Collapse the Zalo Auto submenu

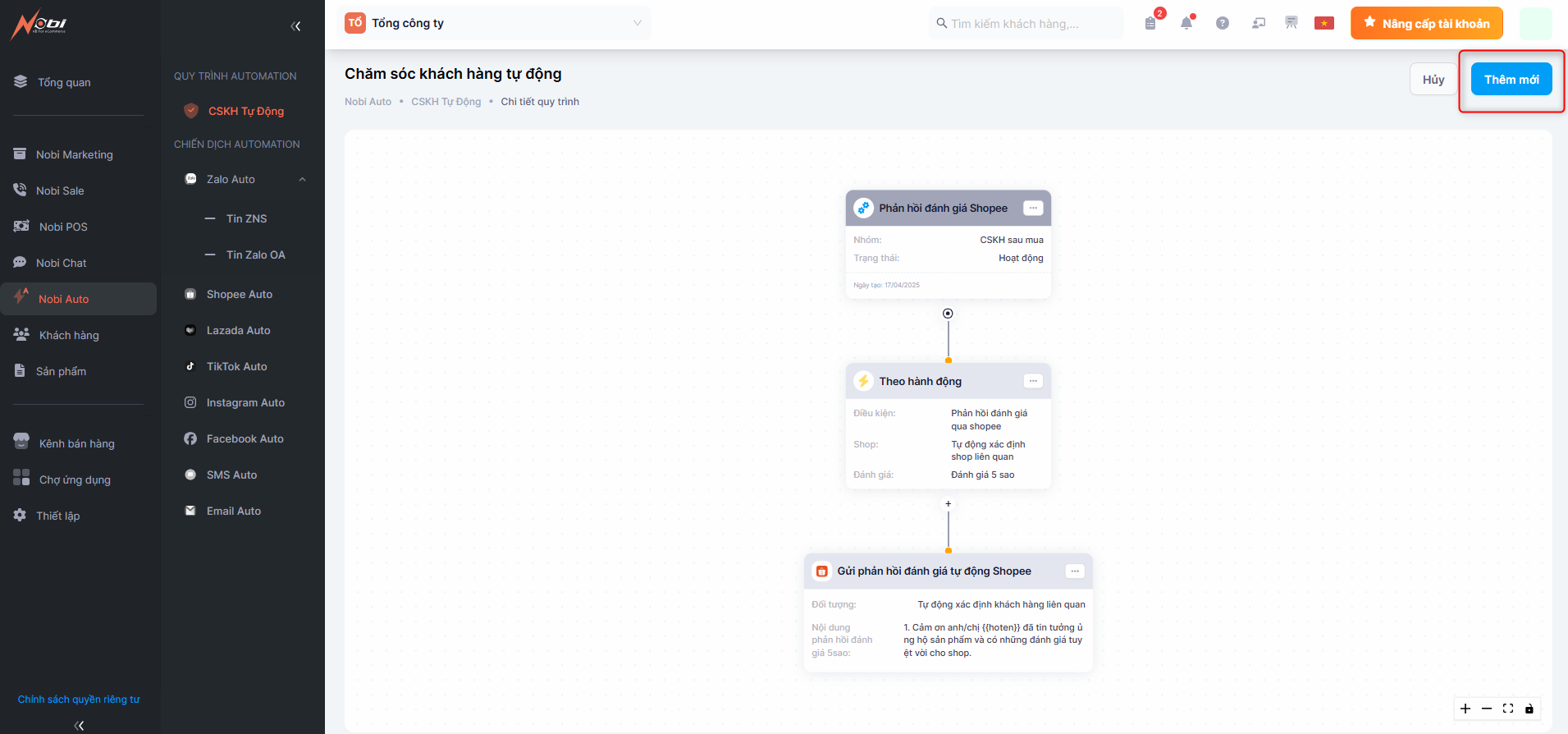[x=302, y=179]
